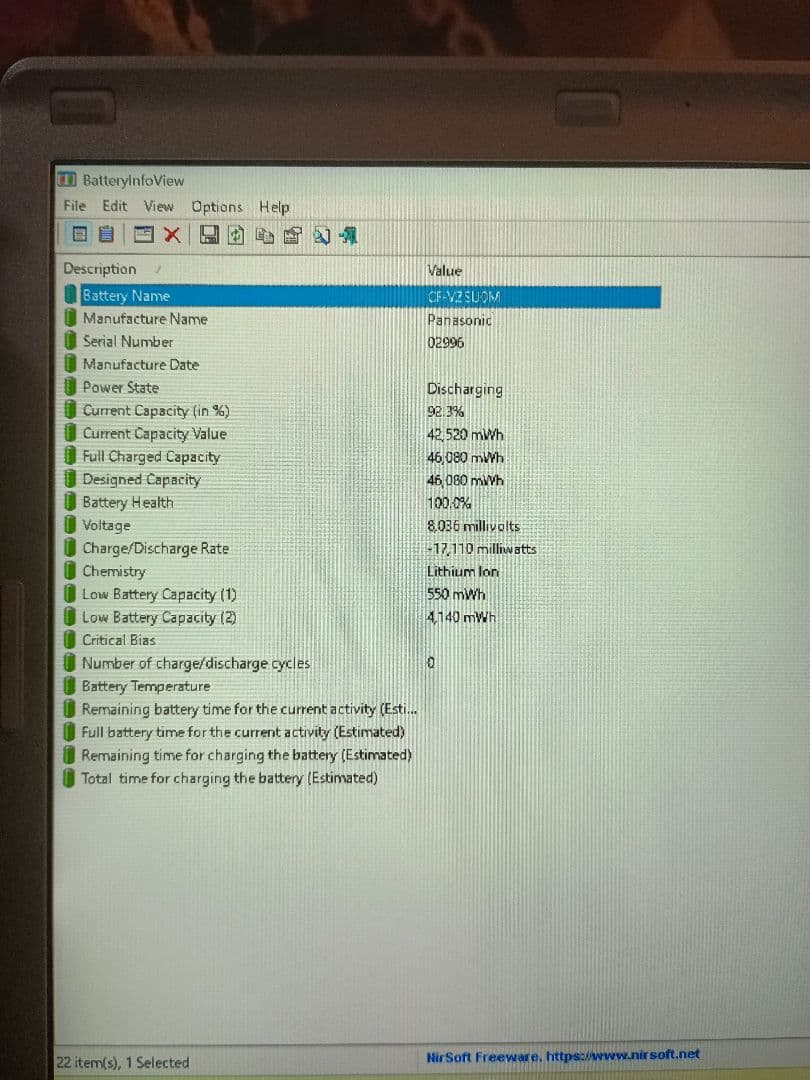Click the Copy Selected Items toolbar icon
This screenshot has width=810, height=1080.
coord(264,236)
